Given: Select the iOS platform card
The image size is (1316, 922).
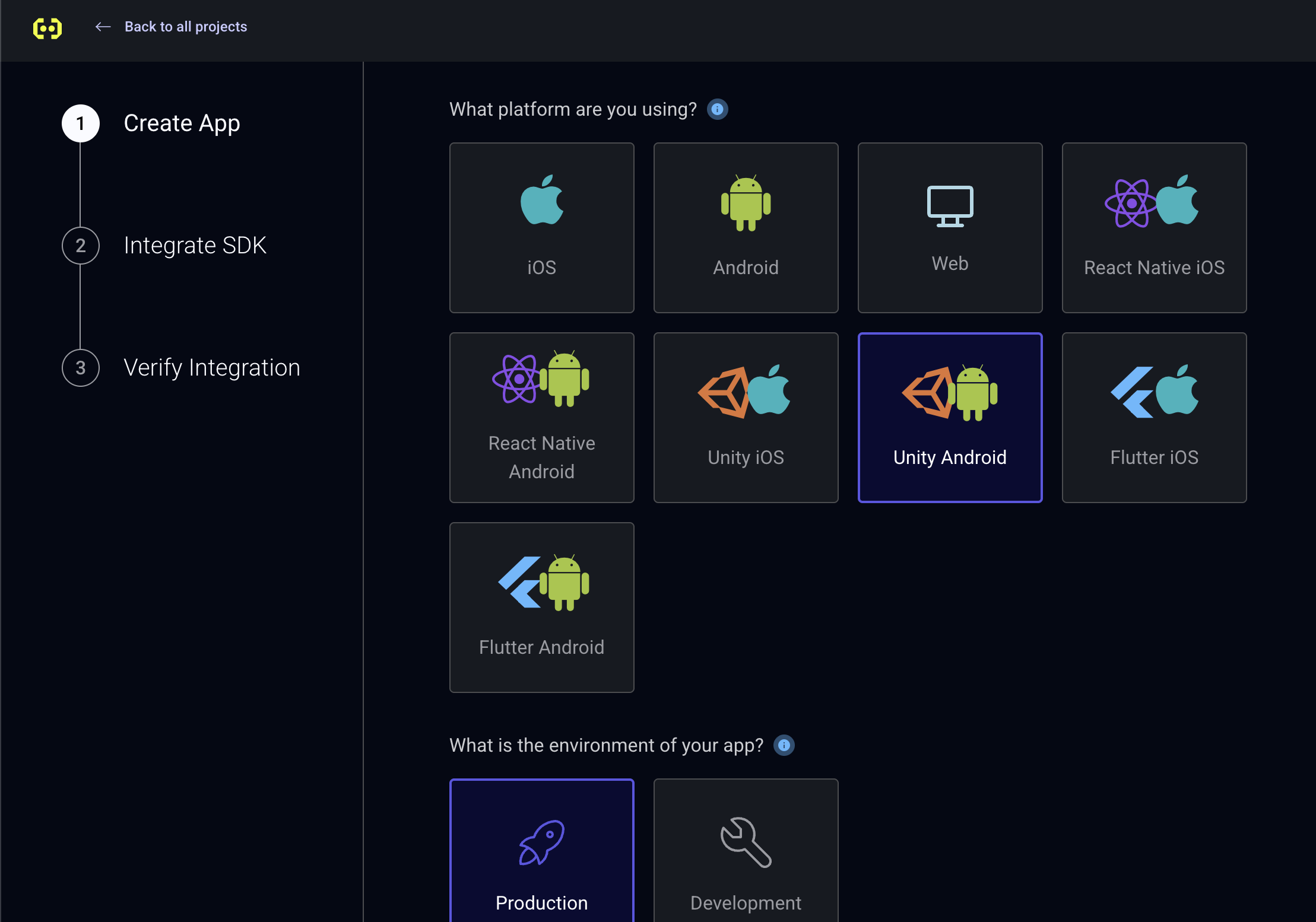Looking at the screenshot, I should tap(541, 228).
